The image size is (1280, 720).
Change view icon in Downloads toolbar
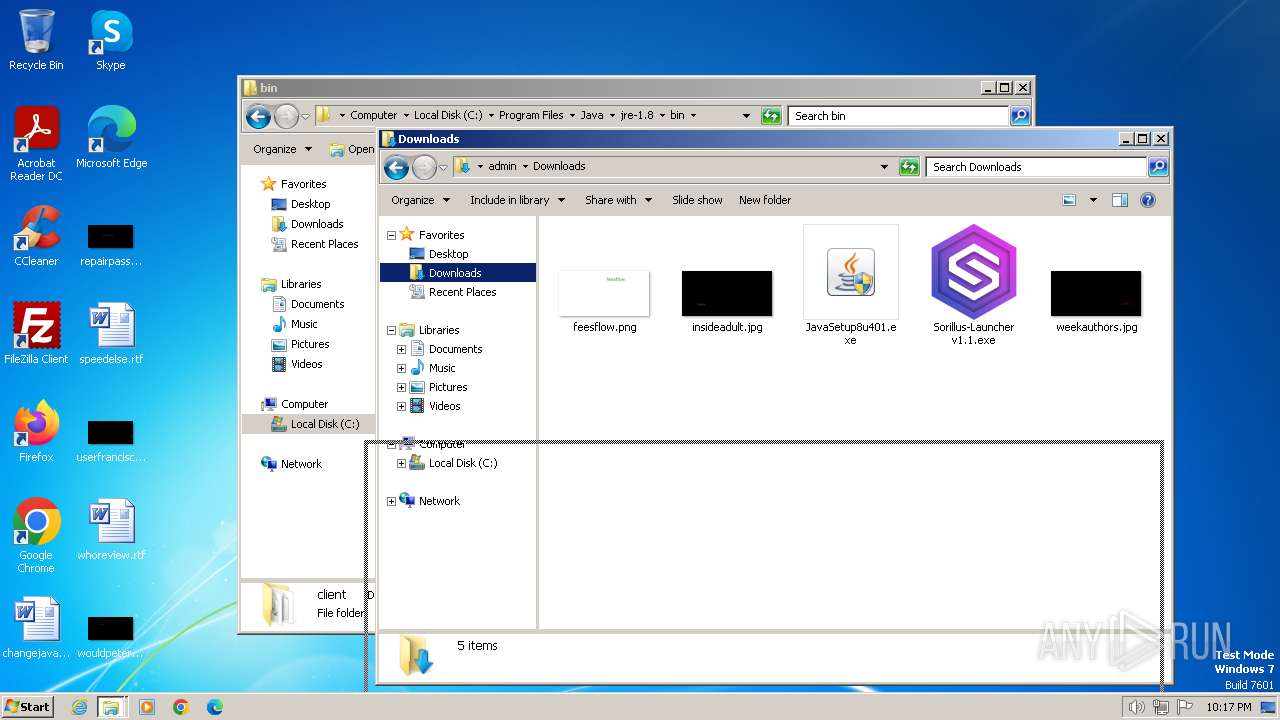[1069, 200]
